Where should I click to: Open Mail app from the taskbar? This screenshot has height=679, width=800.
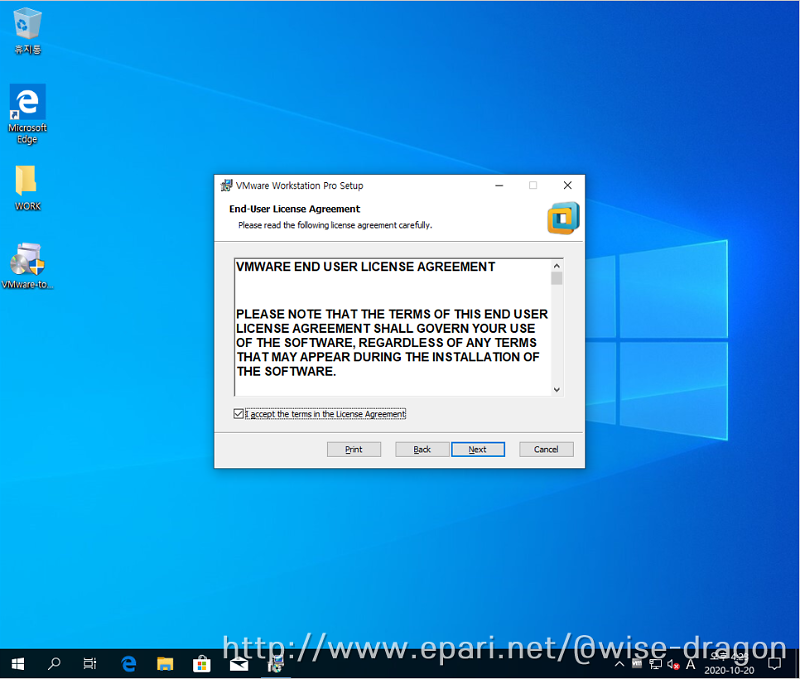[x=238, y=664]
